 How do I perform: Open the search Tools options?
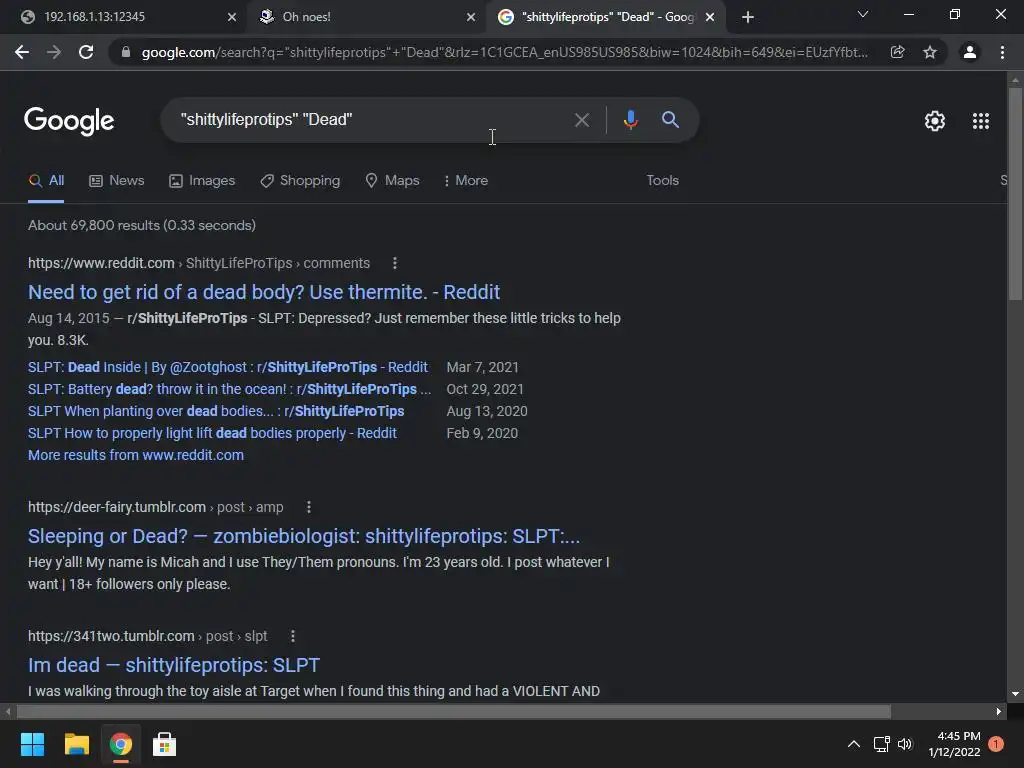(x=662, y=181)
